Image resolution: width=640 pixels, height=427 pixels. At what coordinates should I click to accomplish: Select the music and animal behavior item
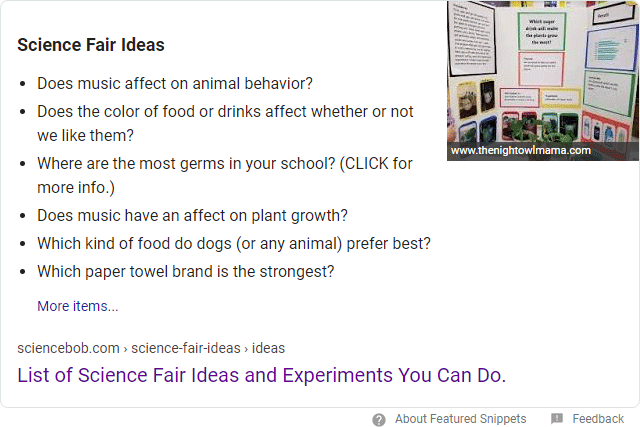[x=175, y=83]
